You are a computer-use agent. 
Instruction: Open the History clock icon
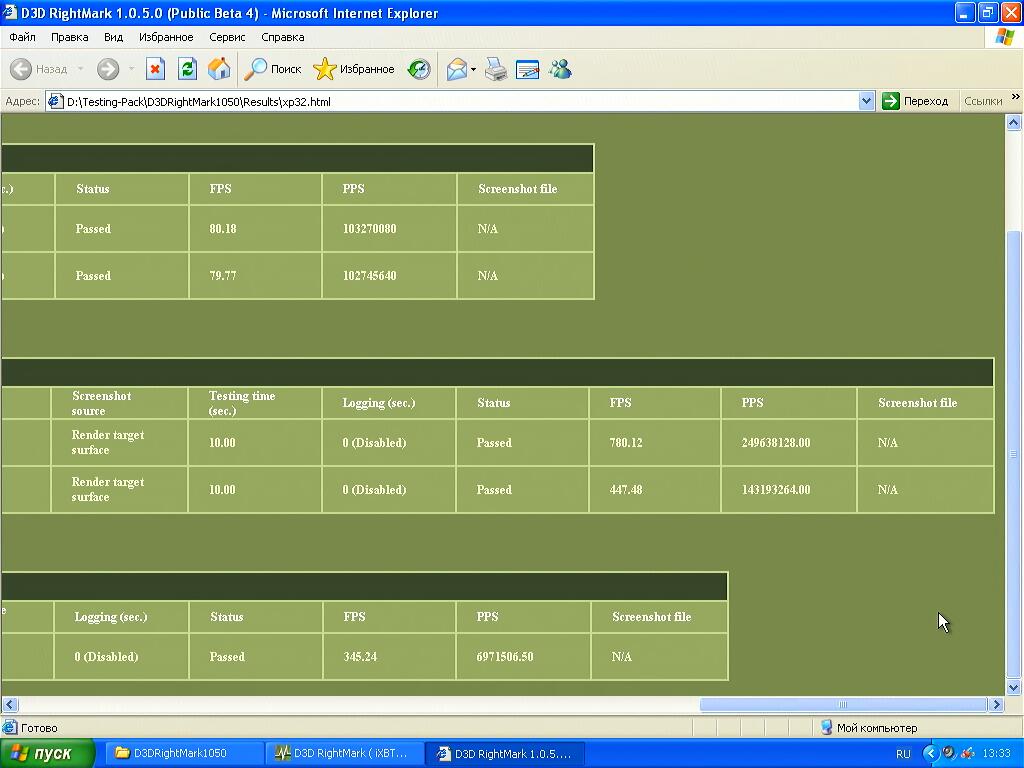pyautogui.click(x=419, y=69)
